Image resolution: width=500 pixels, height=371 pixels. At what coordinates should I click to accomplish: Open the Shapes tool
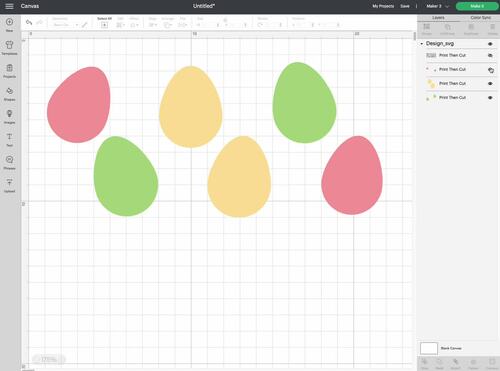tap(9, 91)
